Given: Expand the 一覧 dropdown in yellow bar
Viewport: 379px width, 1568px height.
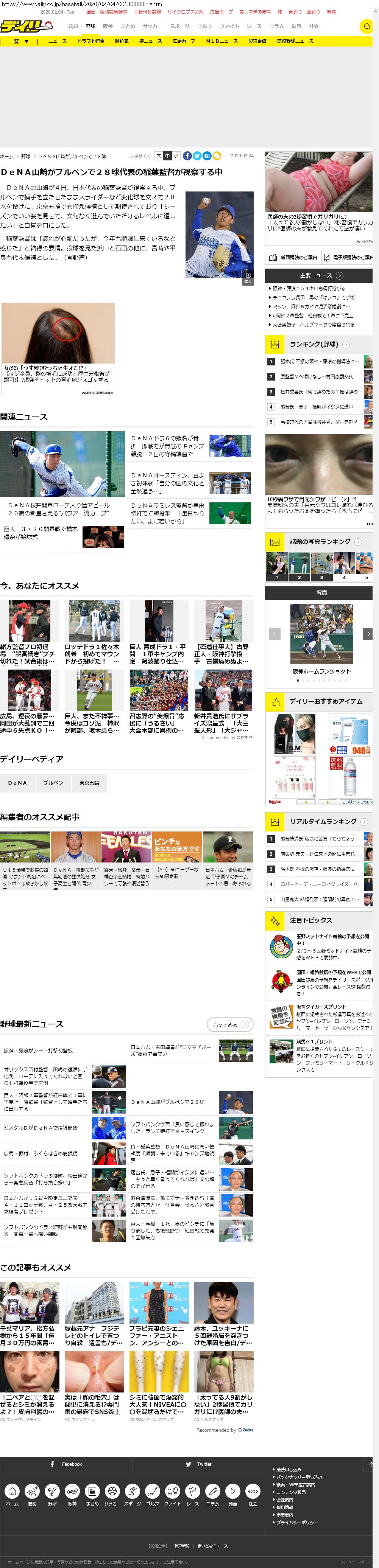Looking at the screenshot, I should pyautogui.click(x=17, y=41).
